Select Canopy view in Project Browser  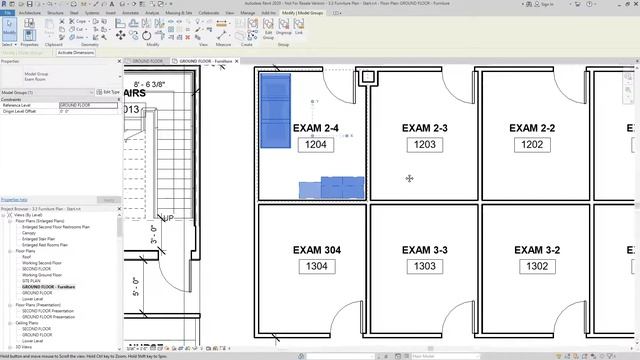(29, 233)
